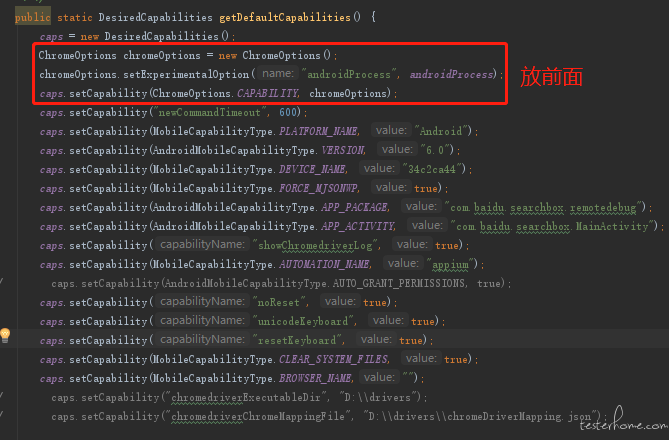Click 'new ChromeOptions()' constructor call
Screen dimensions: 669x440
(274, 55)
